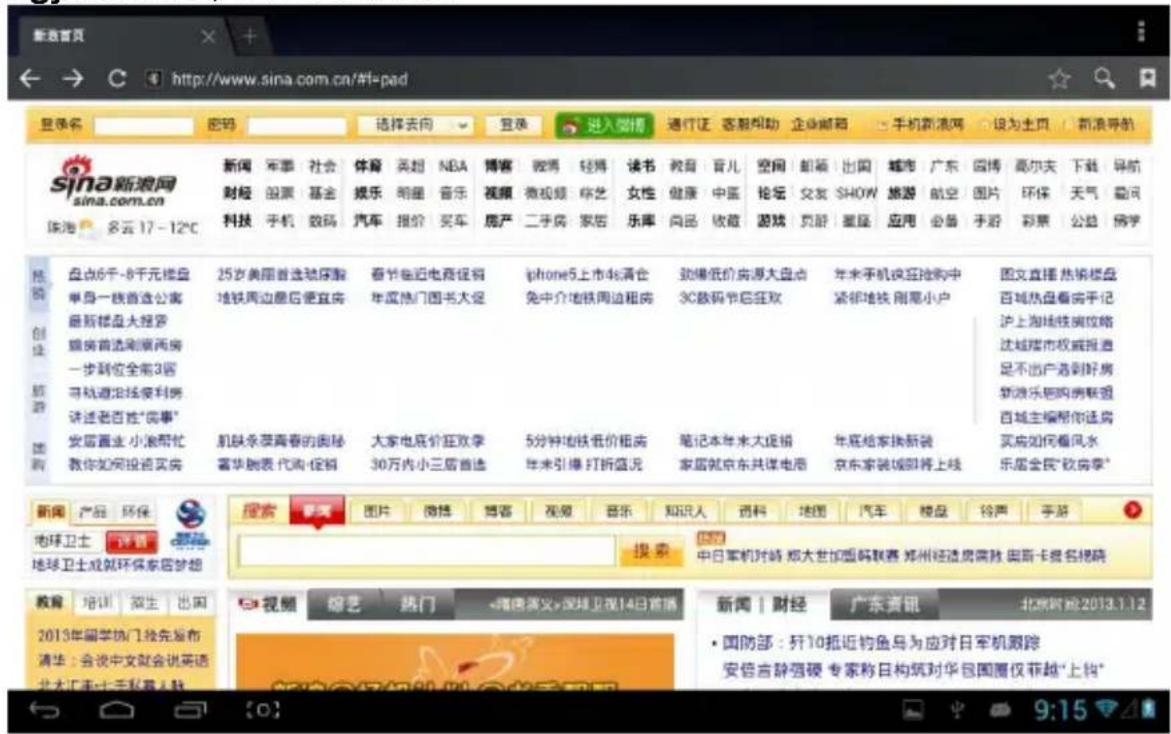Screen dimensions: 1171x734
Task: Click the 登录名 username input field
Action: tap(143, 125)
